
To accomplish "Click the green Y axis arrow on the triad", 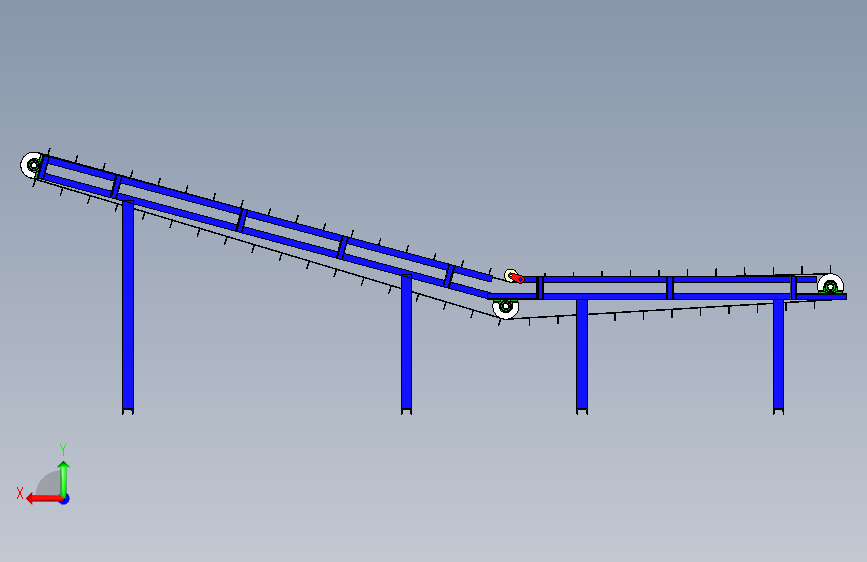I will (64, 478).
